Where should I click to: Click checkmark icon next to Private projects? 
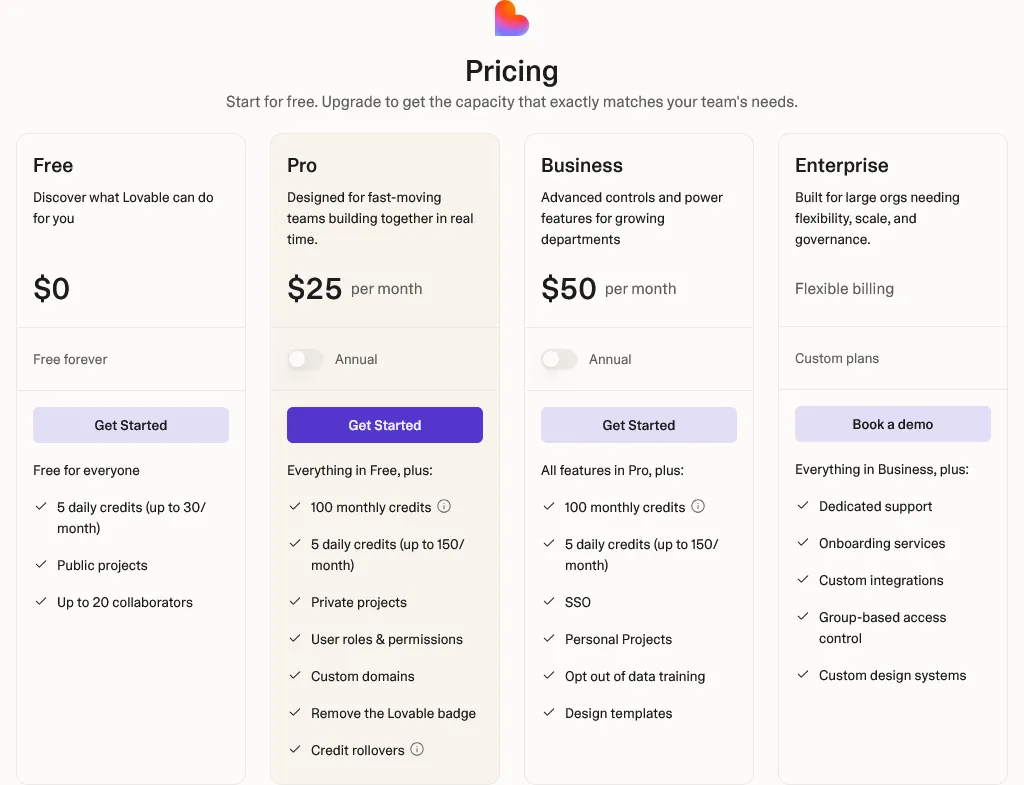295,602
